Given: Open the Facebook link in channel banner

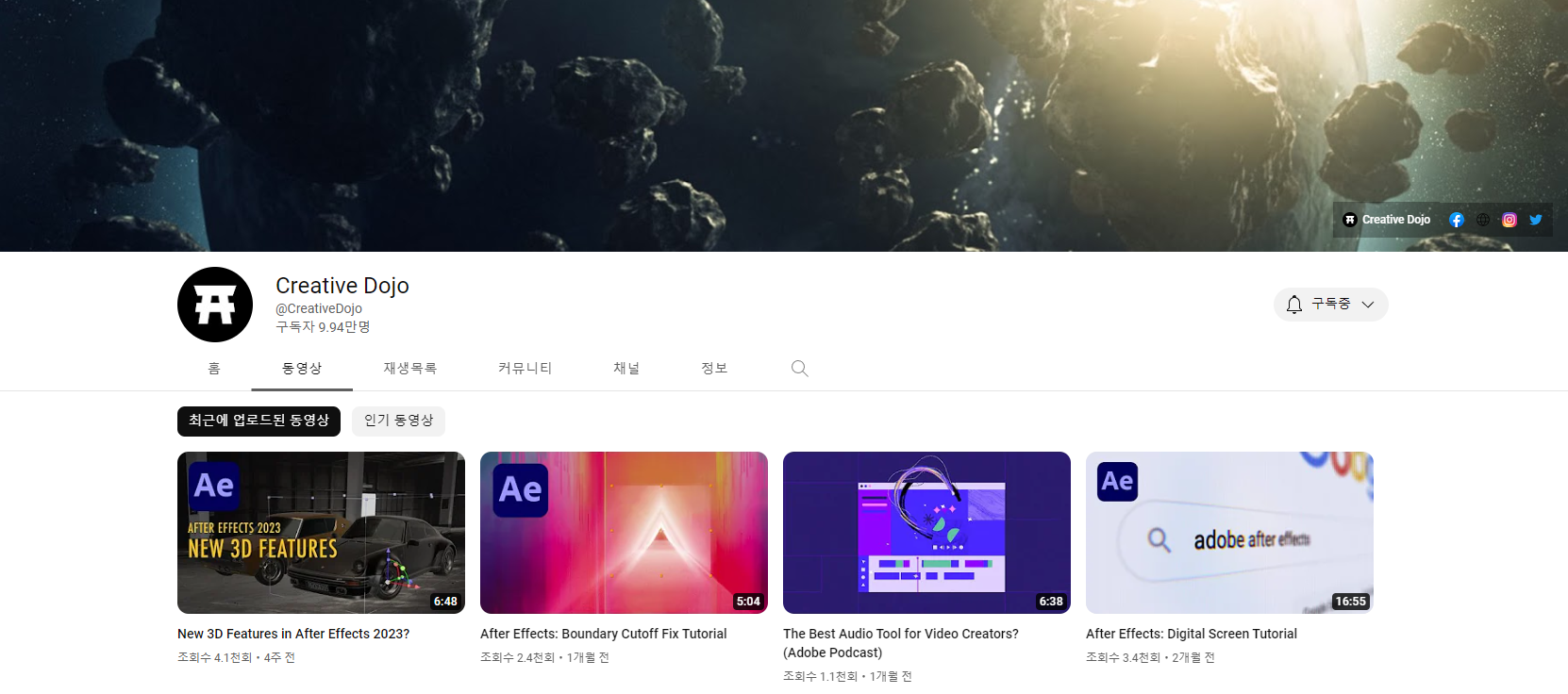Looking at the screenshot, I should point(1456,220).
